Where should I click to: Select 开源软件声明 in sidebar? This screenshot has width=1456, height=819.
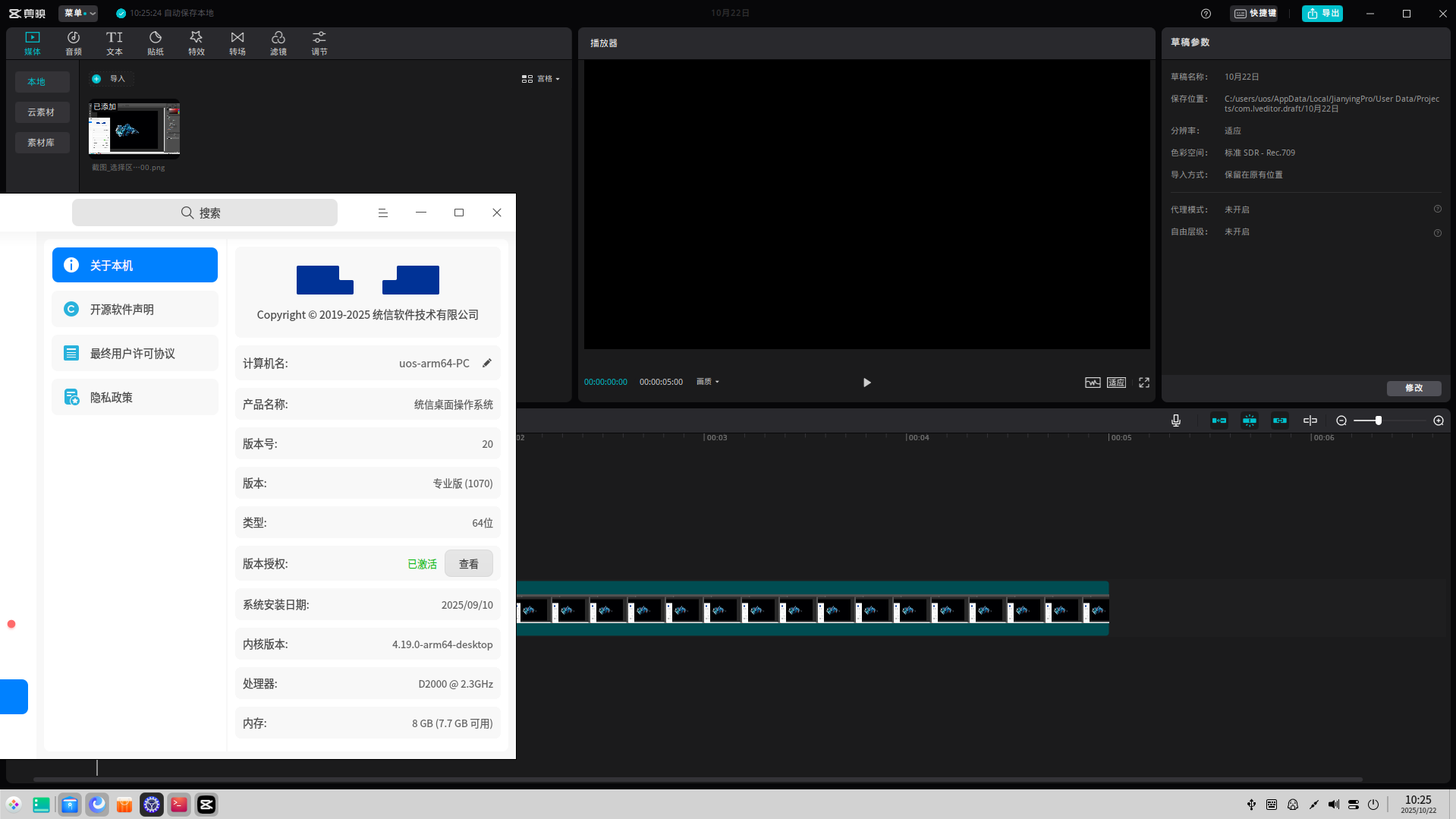click(x=135, y=309)
